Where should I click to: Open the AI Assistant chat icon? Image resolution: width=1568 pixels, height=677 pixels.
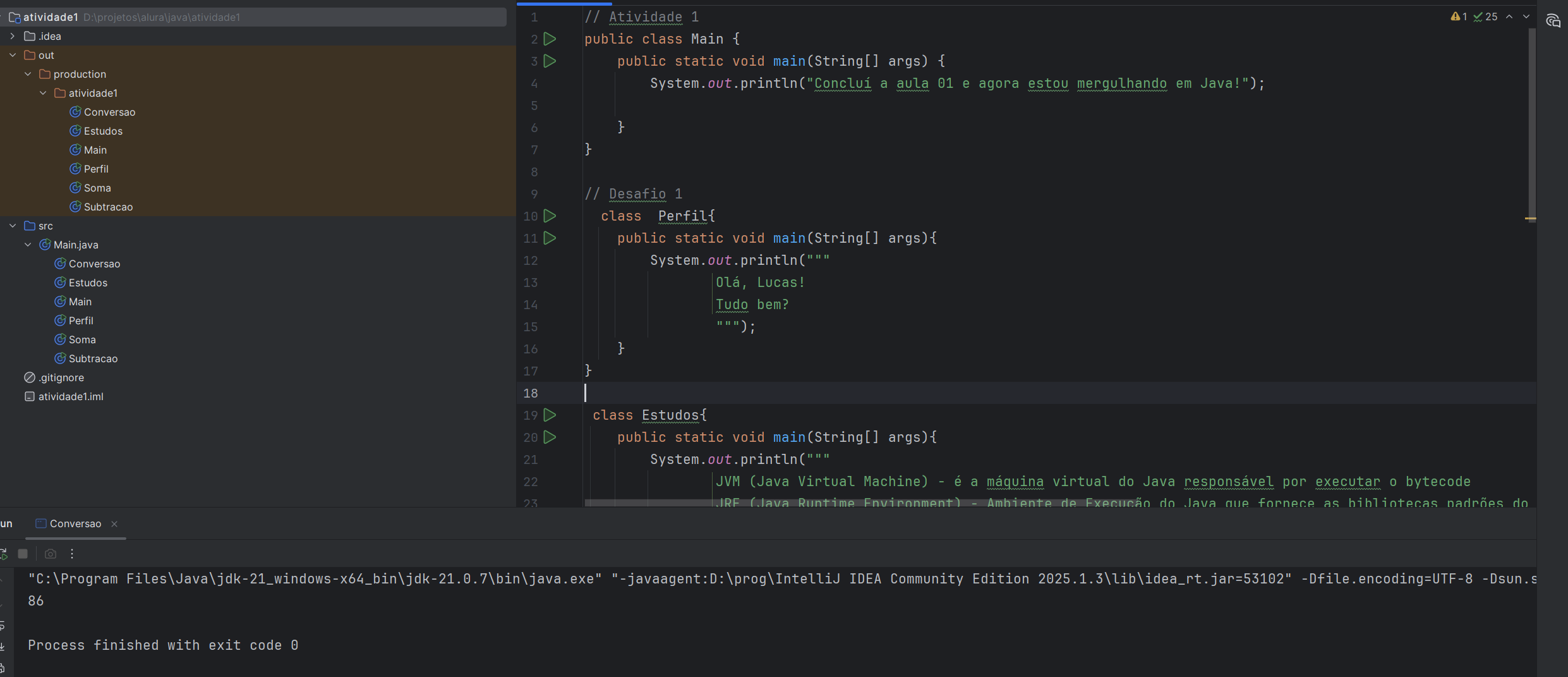click(x=1553, y=21)
